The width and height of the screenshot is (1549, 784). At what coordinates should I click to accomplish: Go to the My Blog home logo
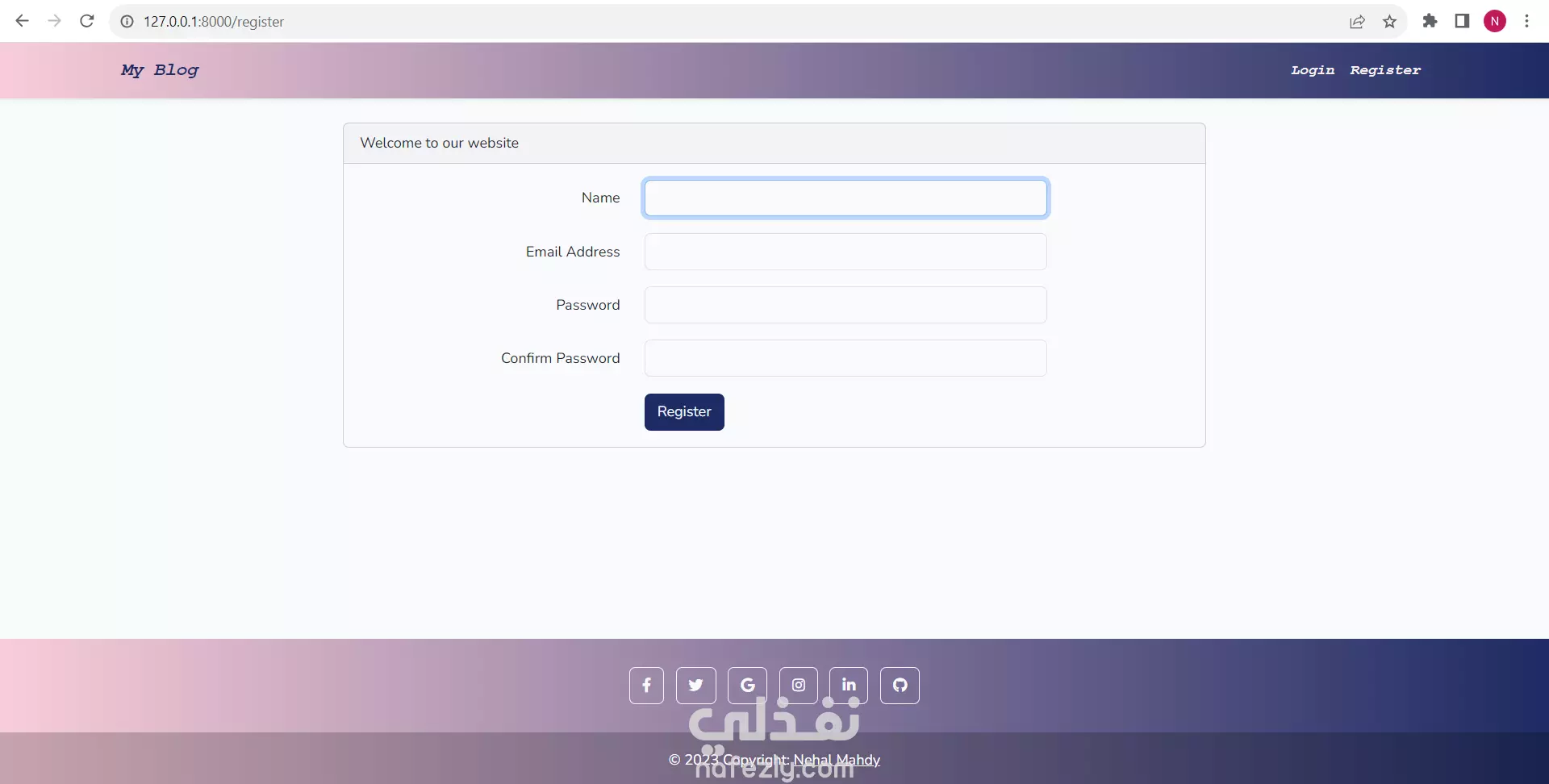click(x=160, y=70)
